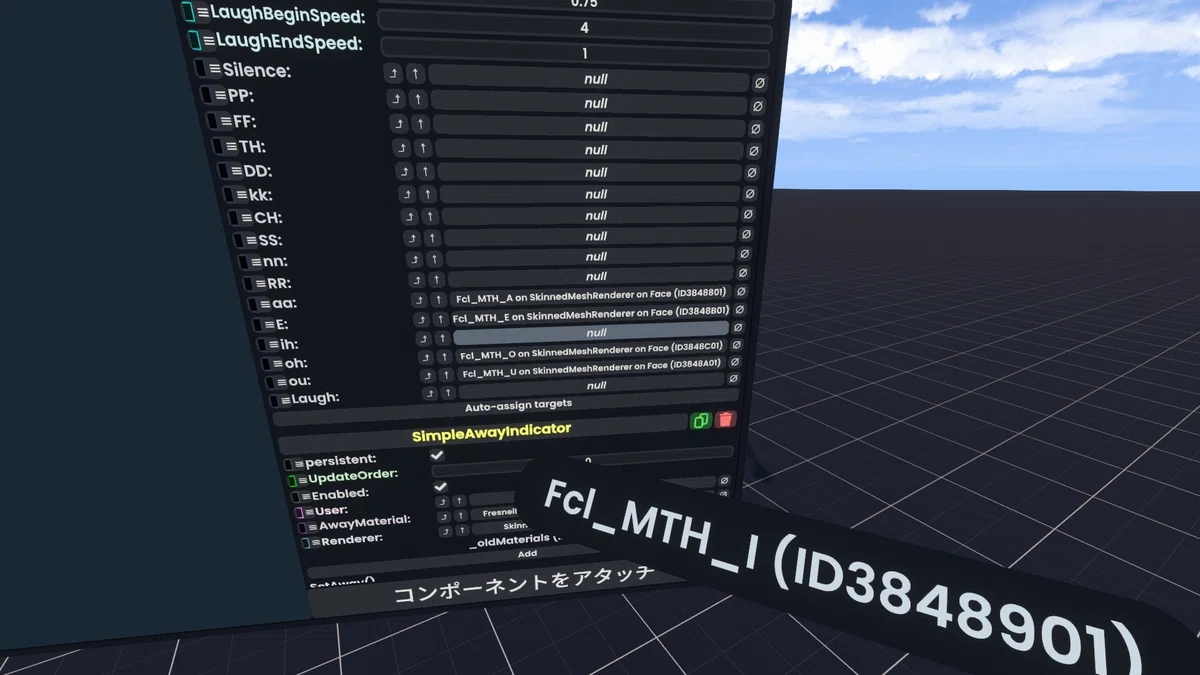The width and height of the screenshot is (1200, 675).
Task: Click the bent arrow beside Fcl_MTH_U
Action: 427,375
